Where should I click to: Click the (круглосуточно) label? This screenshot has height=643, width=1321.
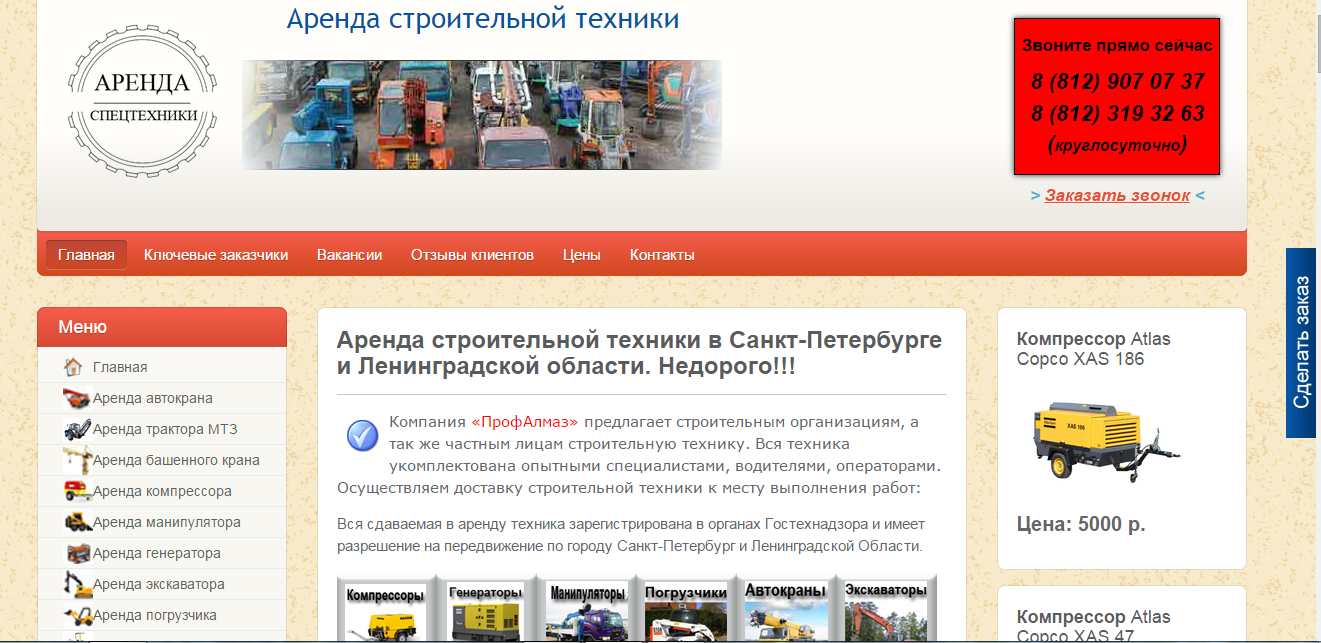(1117, 145)
